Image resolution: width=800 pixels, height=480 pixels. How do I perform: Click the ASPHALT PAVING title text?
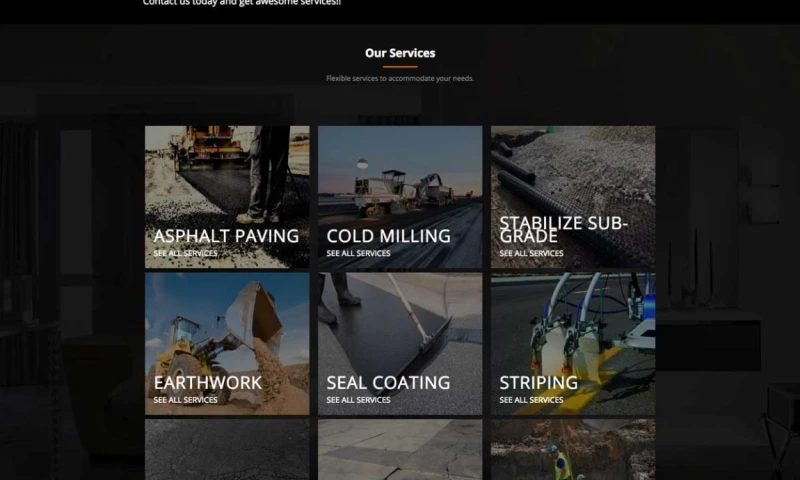point(226,236)
